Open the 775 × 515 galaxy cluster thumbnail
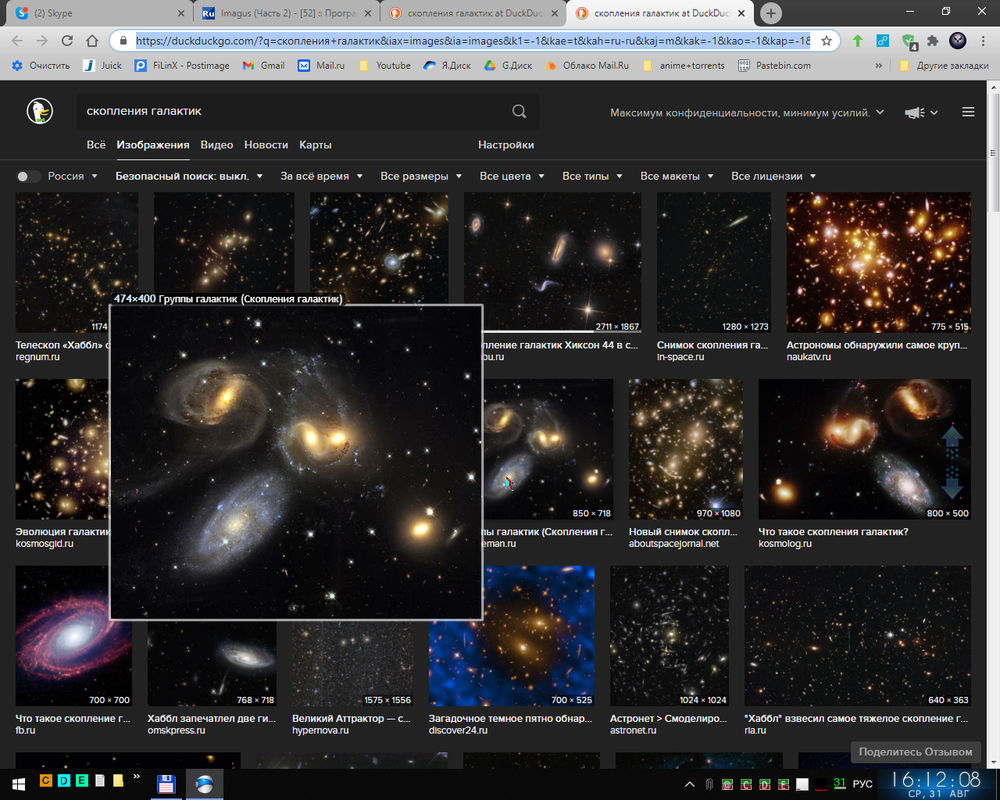The height and width of the screenshot is (800, 1000). pyautogui.click(x=879, y=263)
